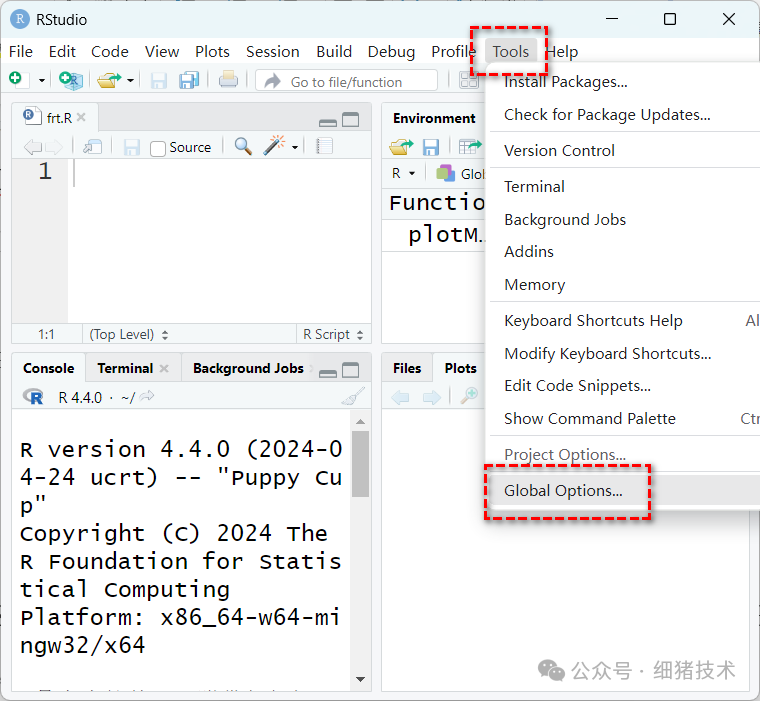This screenshot has height=701, width=760.
Task: Open the New File dropdown arrow
Action: 42,80
